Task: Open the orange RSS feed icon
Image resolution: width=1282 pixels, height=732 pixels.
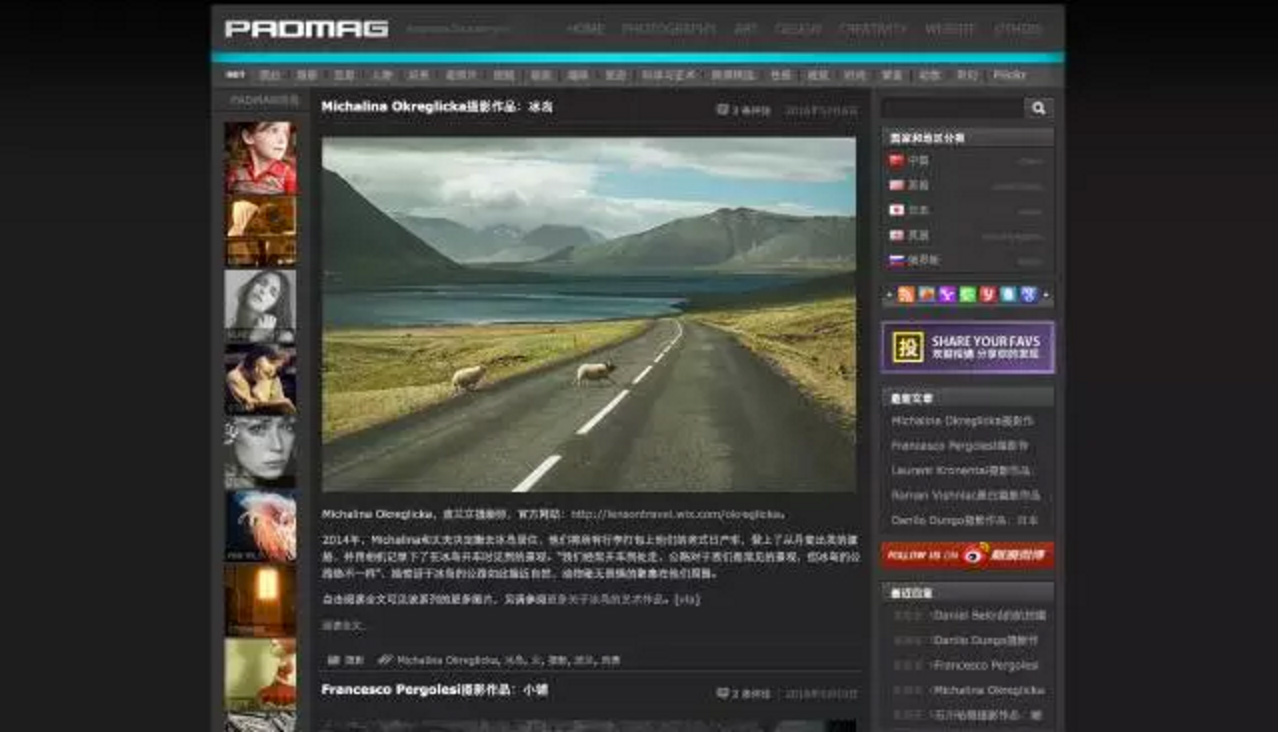Action: [x=906, y=294]
